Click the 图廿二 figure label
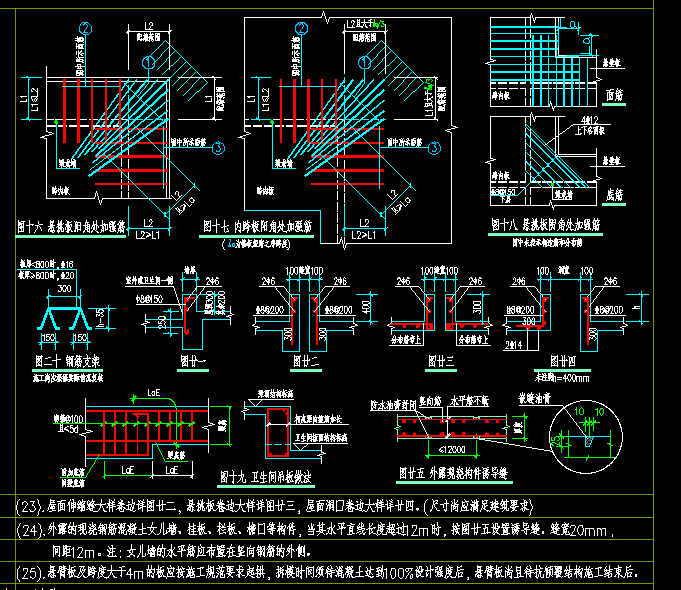Viewport: 681px width, 590px height. tap(306, 361)
